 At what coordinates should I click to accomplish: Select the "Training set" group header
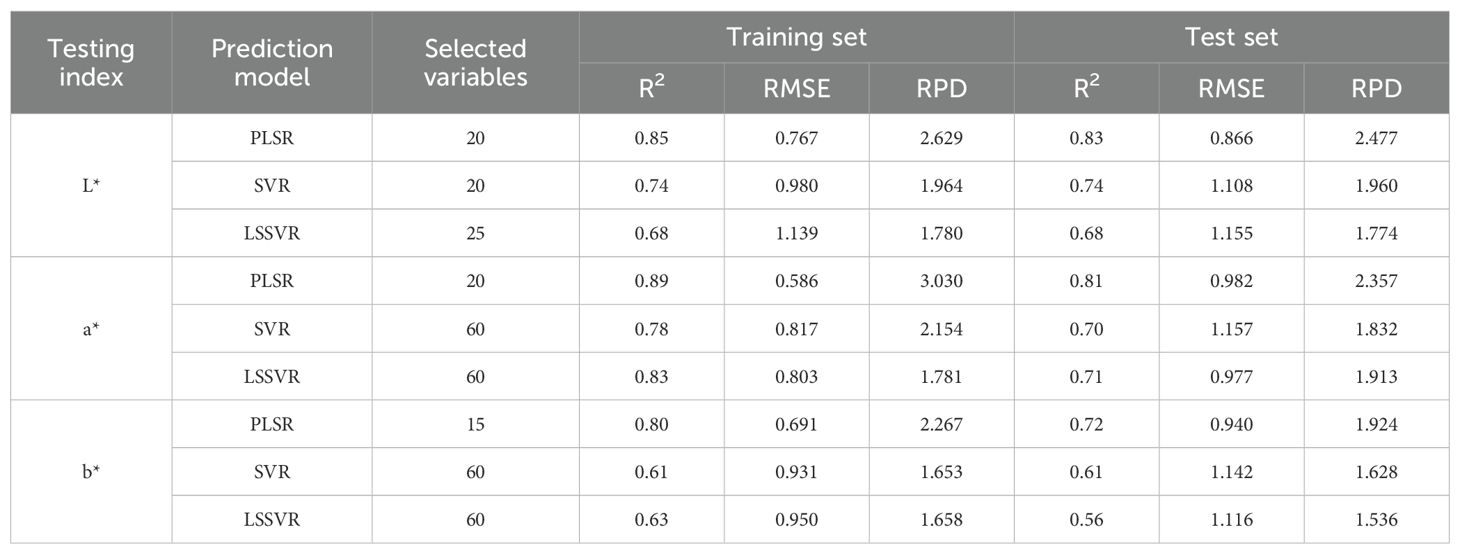tap(796, 37)
